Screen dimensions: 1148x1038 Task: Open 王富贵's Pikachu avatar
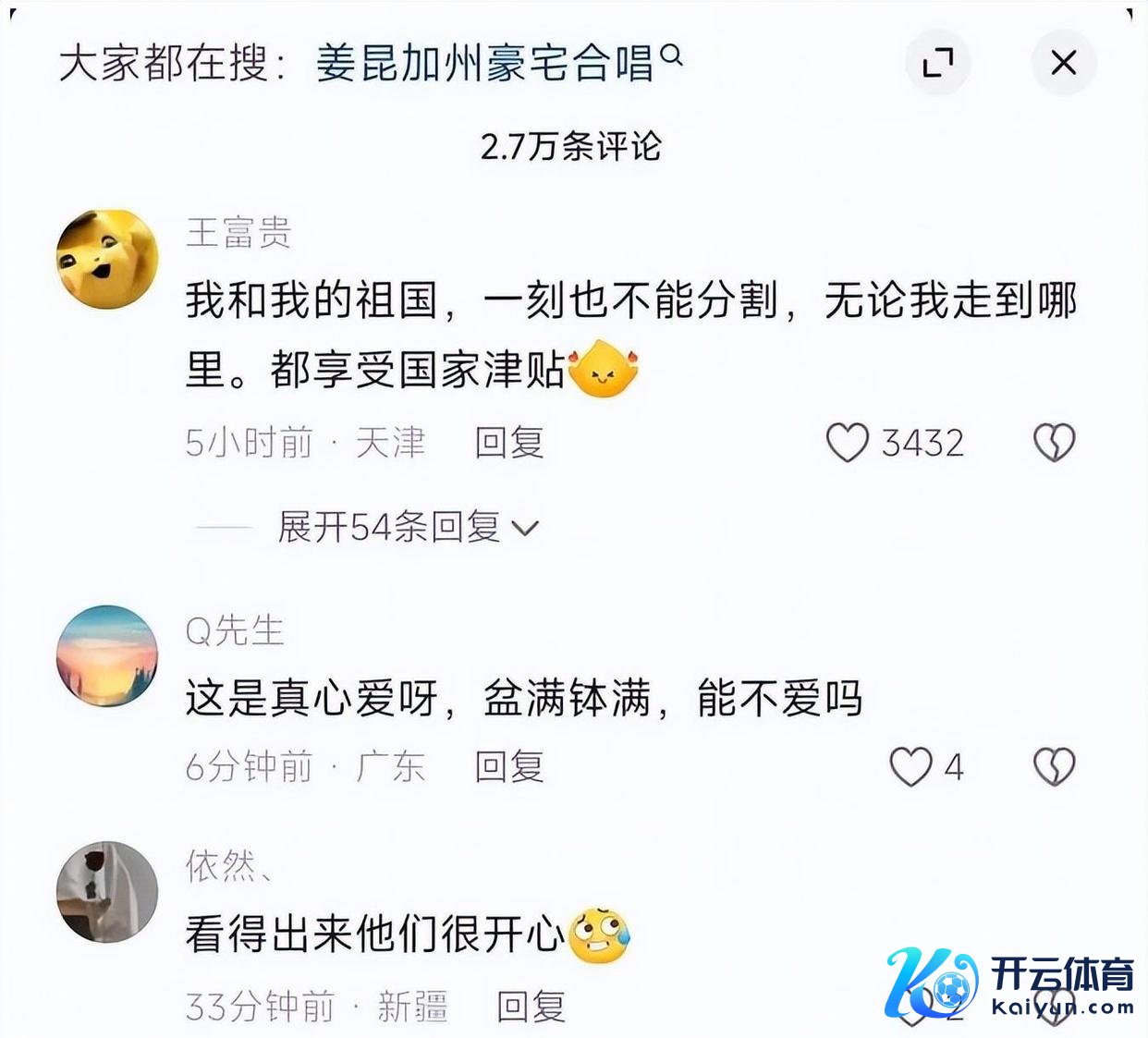(107, 258)
